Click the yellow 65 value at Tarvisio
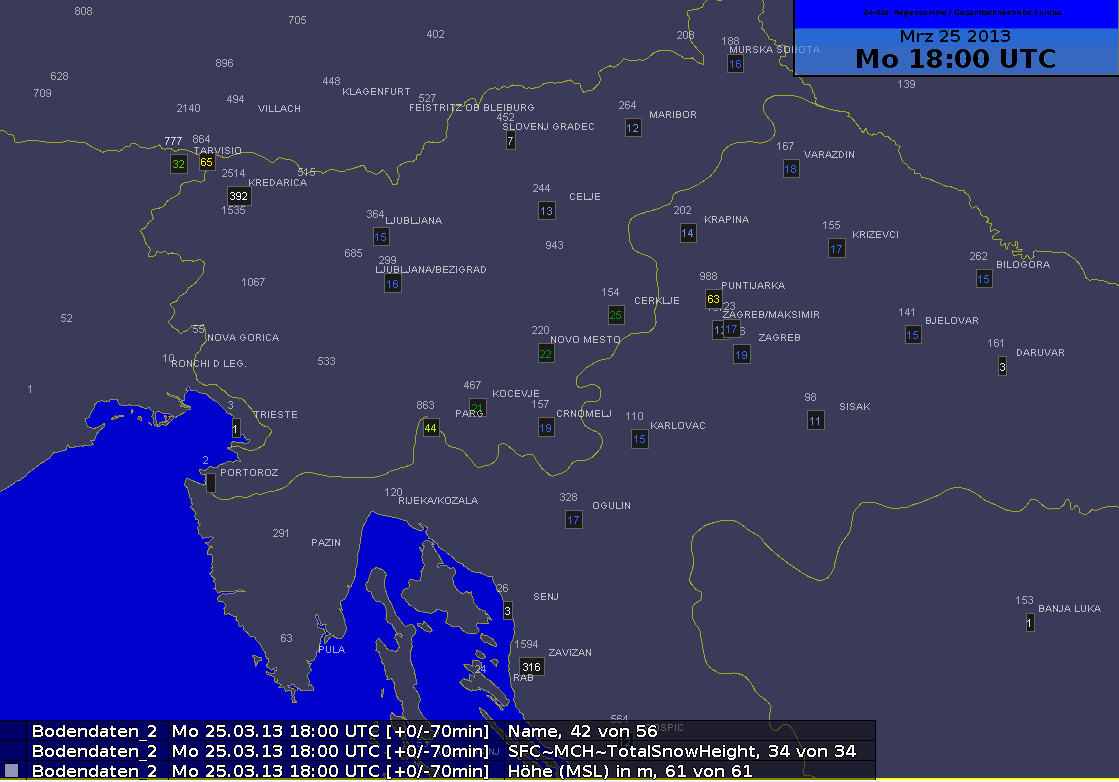 (x=206, y=163)
